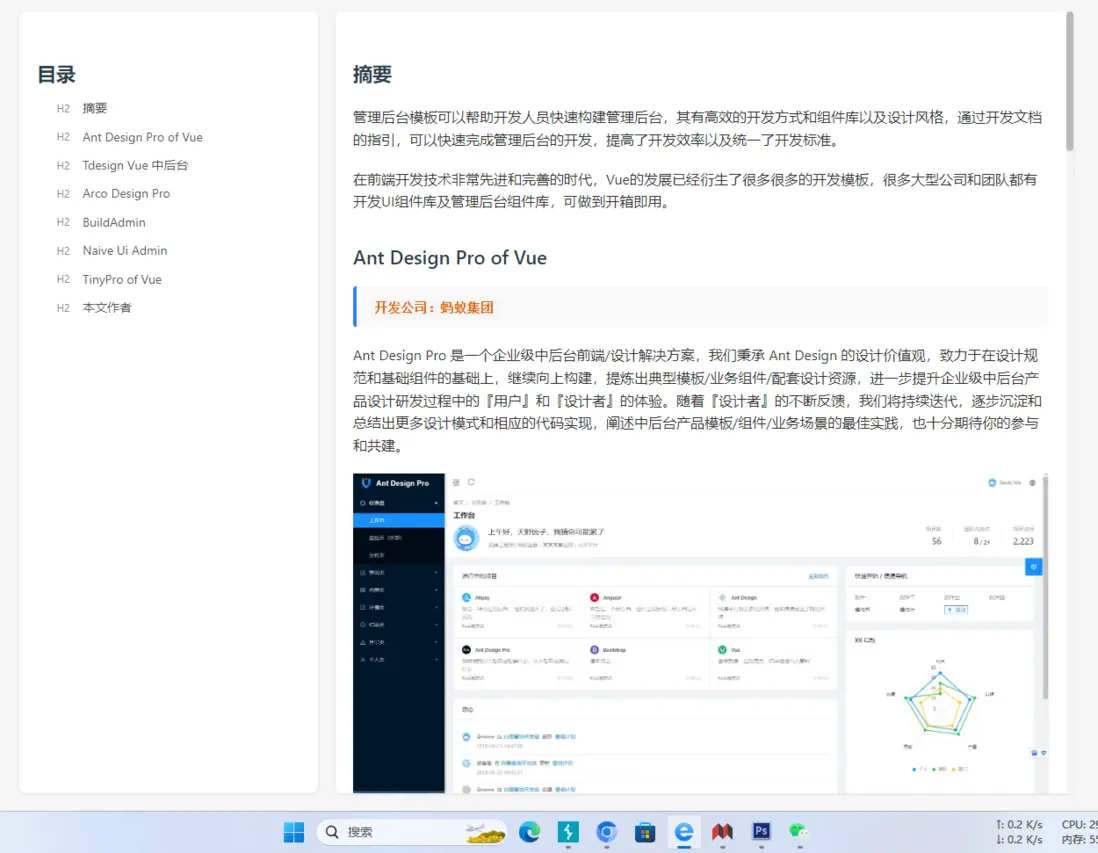This screenshot has height=853, width=1098.
Task: Click the article's vertical scrollbar
Action: pyautogui.click(x=1069, y=81)
